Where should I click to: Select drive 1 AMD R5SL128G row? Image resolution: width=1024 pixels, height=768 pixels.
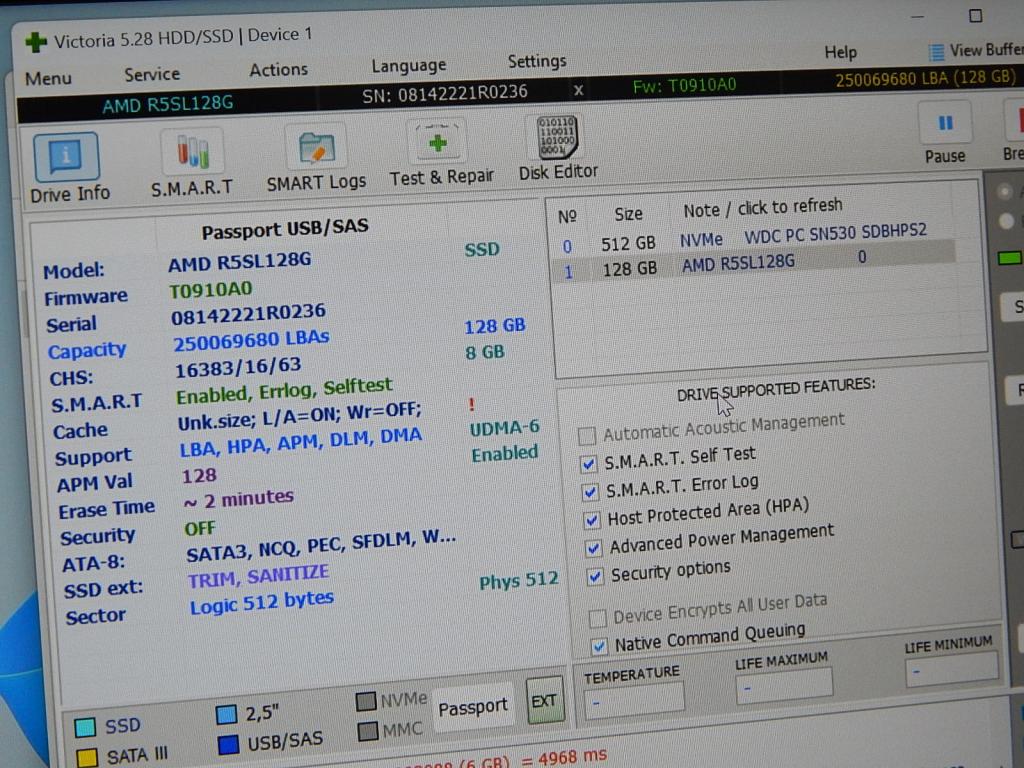(x=752, y=263)
